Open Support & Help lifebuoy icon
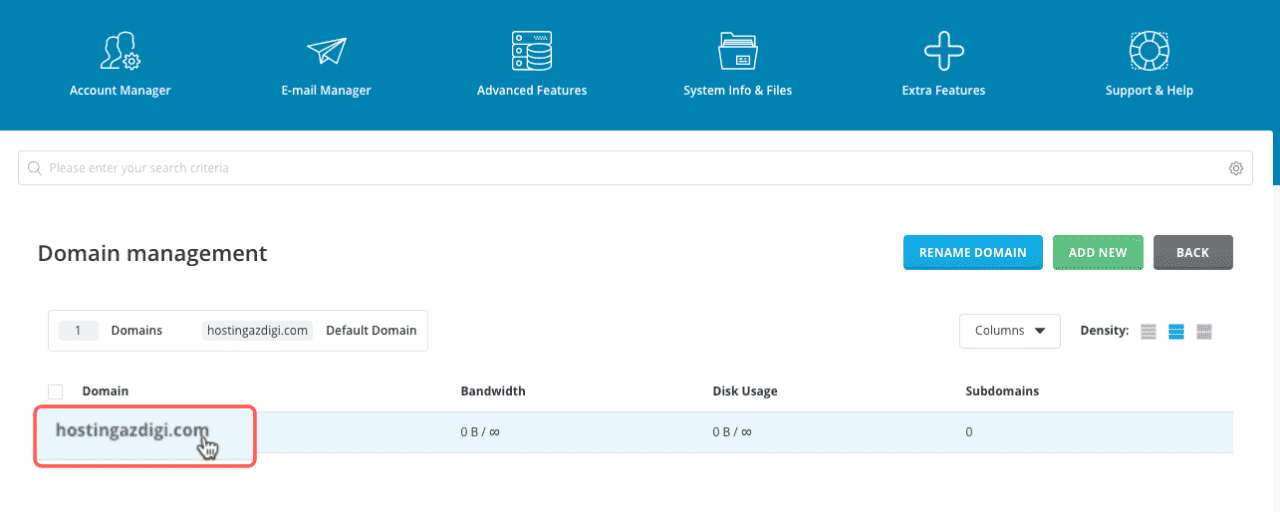This screenshot has width=1280, height=512. [x=1149, y=51]
